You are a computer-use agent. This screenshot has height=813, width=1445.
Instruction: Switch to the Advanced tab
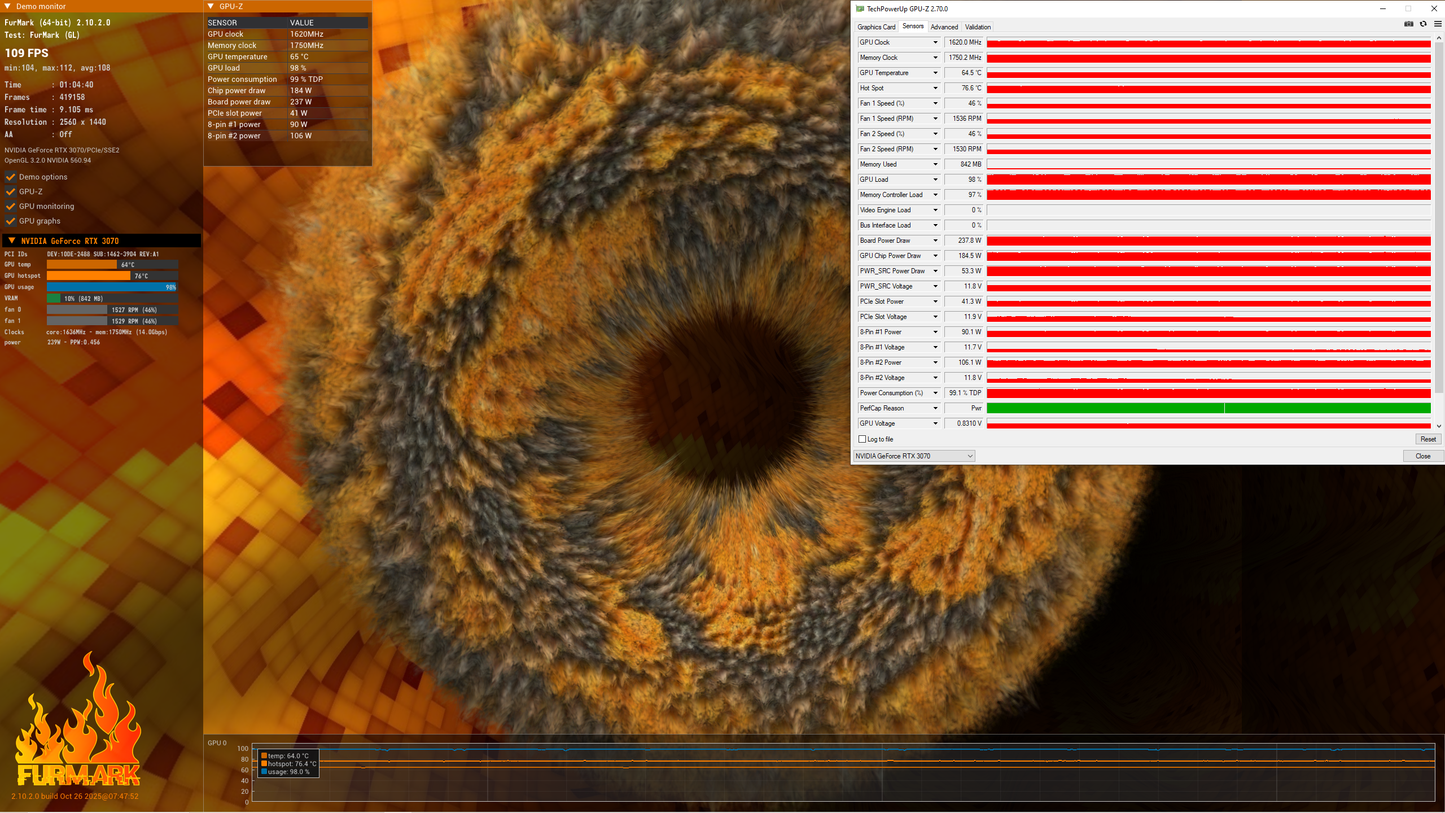944,27
